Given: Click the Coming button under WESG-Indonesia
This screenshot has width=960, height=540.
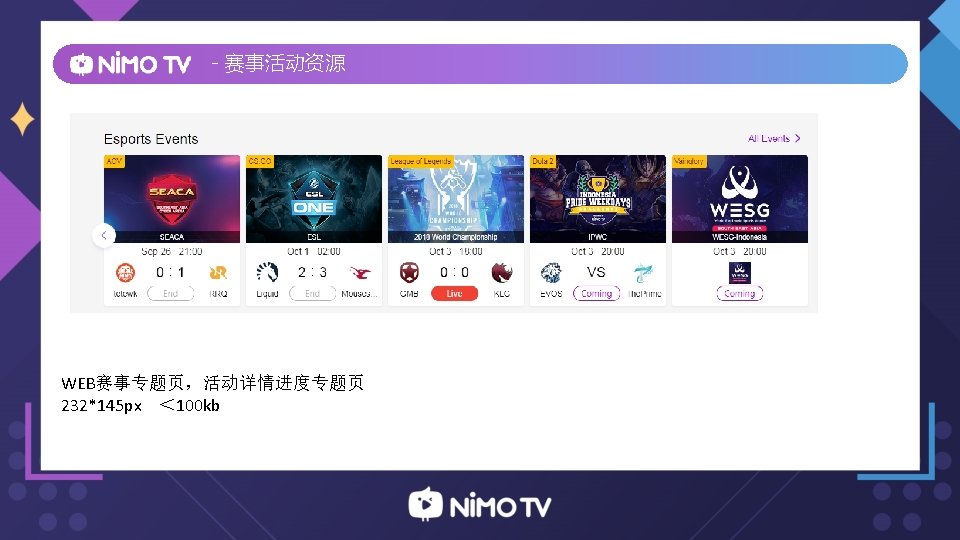Looking at the screenshot, I should pyautogui.click(x=740, y=294).
